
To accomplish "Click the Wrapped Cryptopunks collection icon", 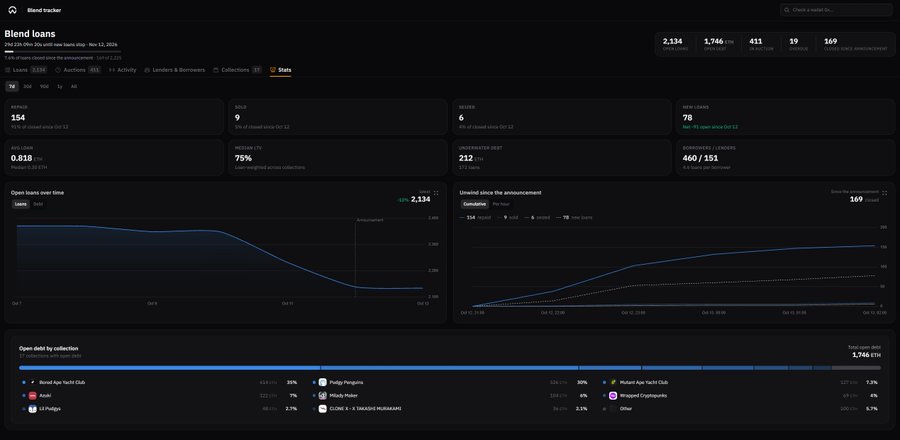I will (613, 395).
